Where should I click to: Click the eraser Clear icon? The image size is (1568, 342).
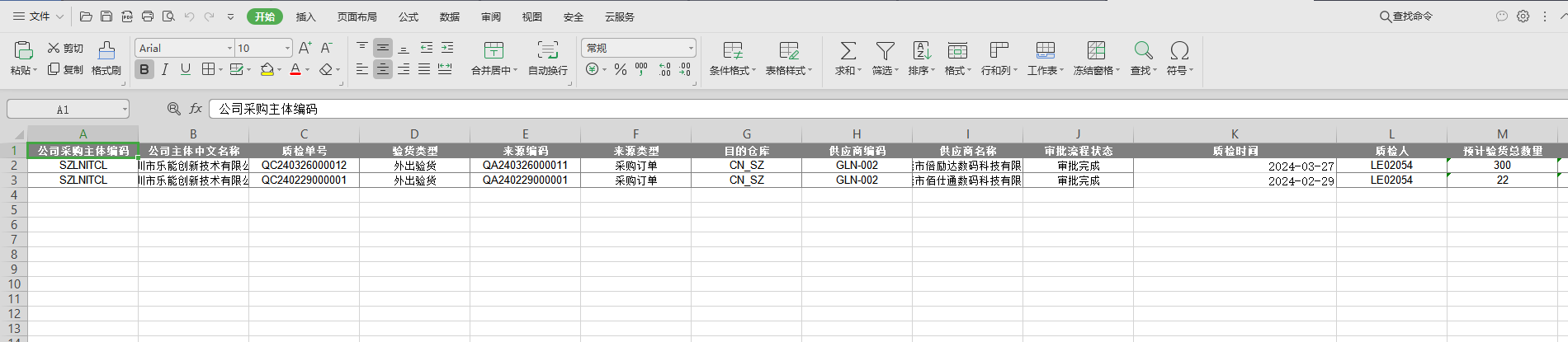point(326,69)
